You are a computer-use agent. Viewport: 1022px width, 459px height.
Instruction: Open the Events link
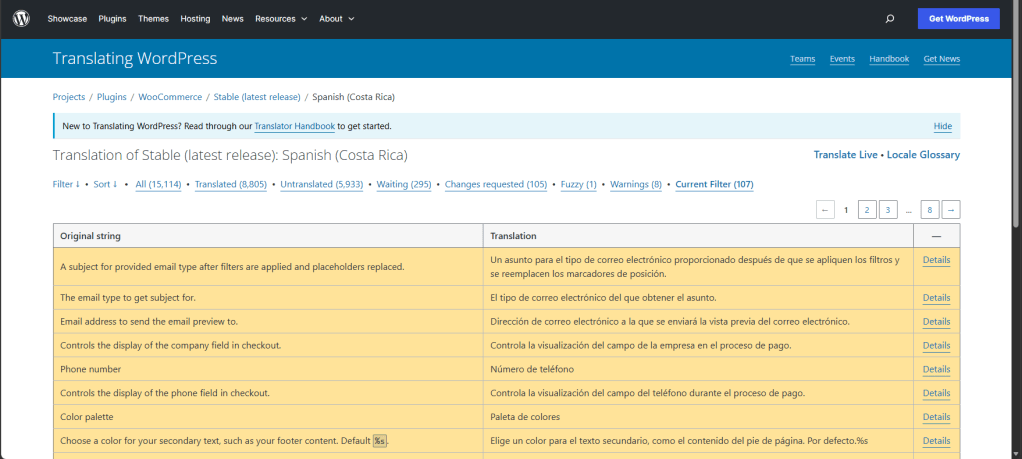(842, 59)
